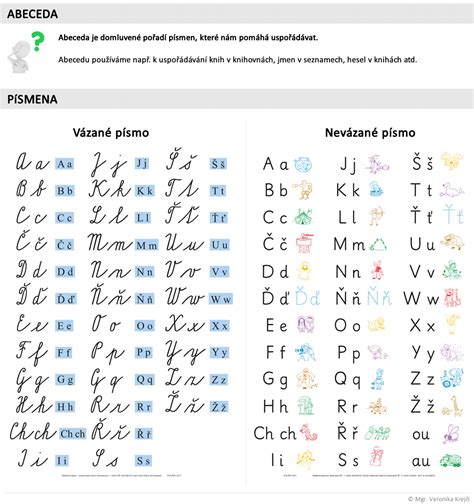Click the green truck picture beside au
This screenshot has height=504, width=474.
[451, 460]
